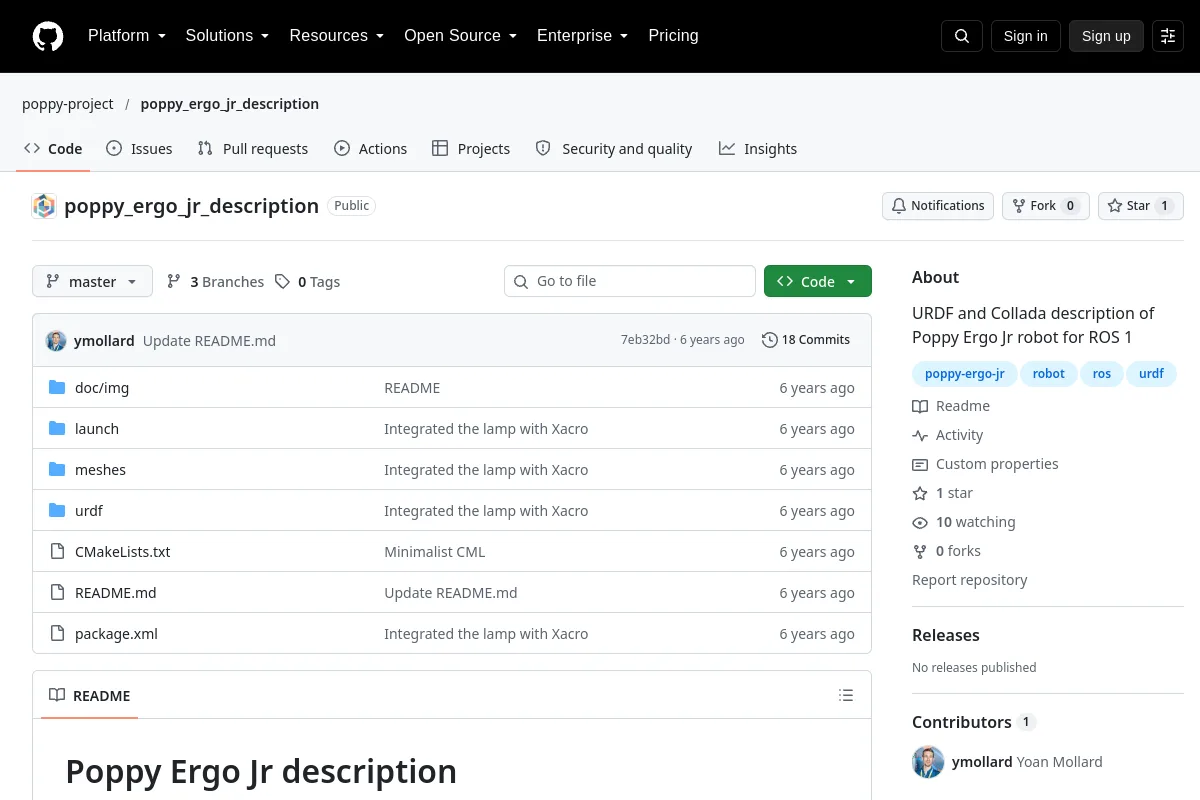Open the README outline list icon
1200x800 pixels.
pos(846,695)
